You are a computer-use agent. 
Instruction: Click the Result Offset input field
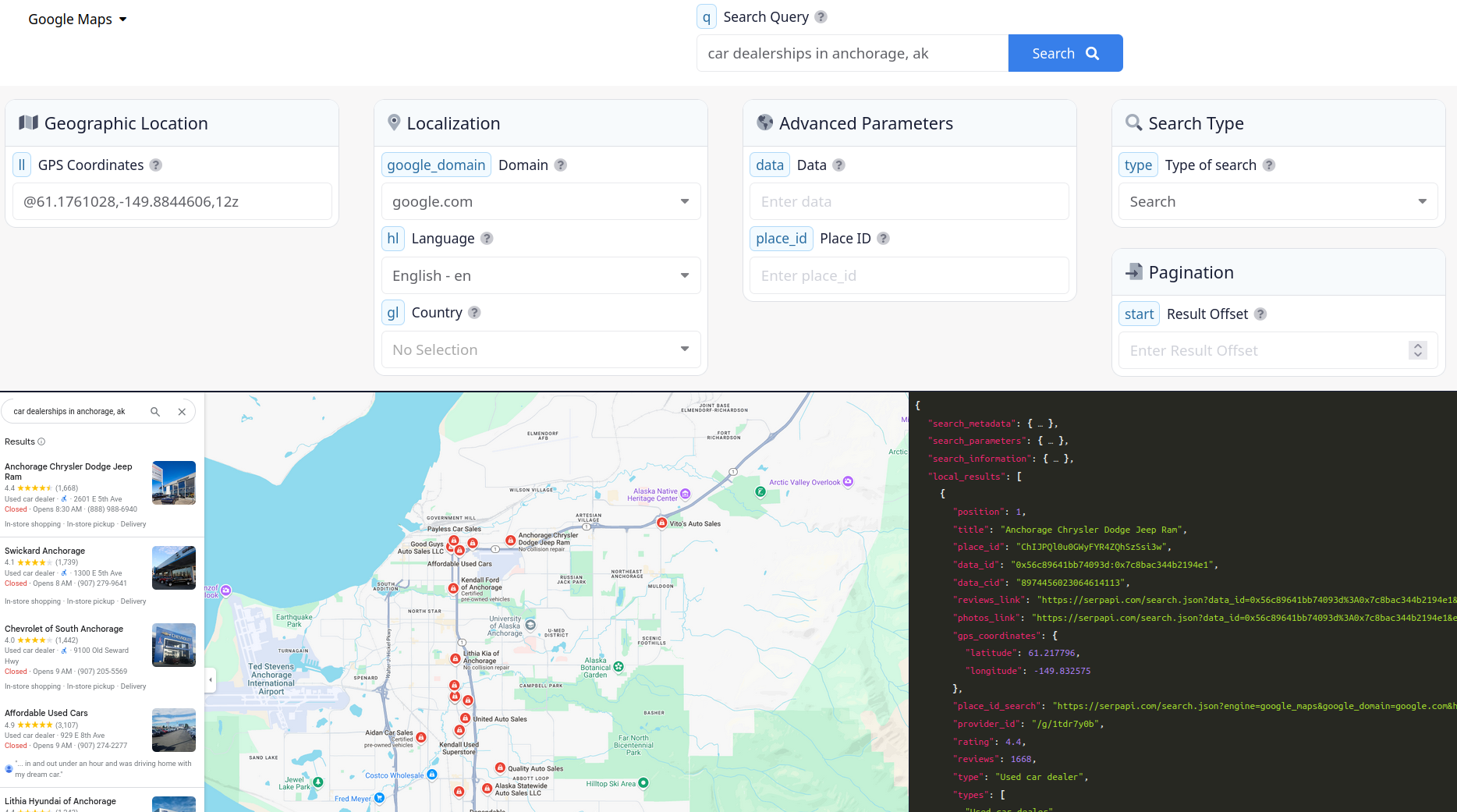[1278, 350]
